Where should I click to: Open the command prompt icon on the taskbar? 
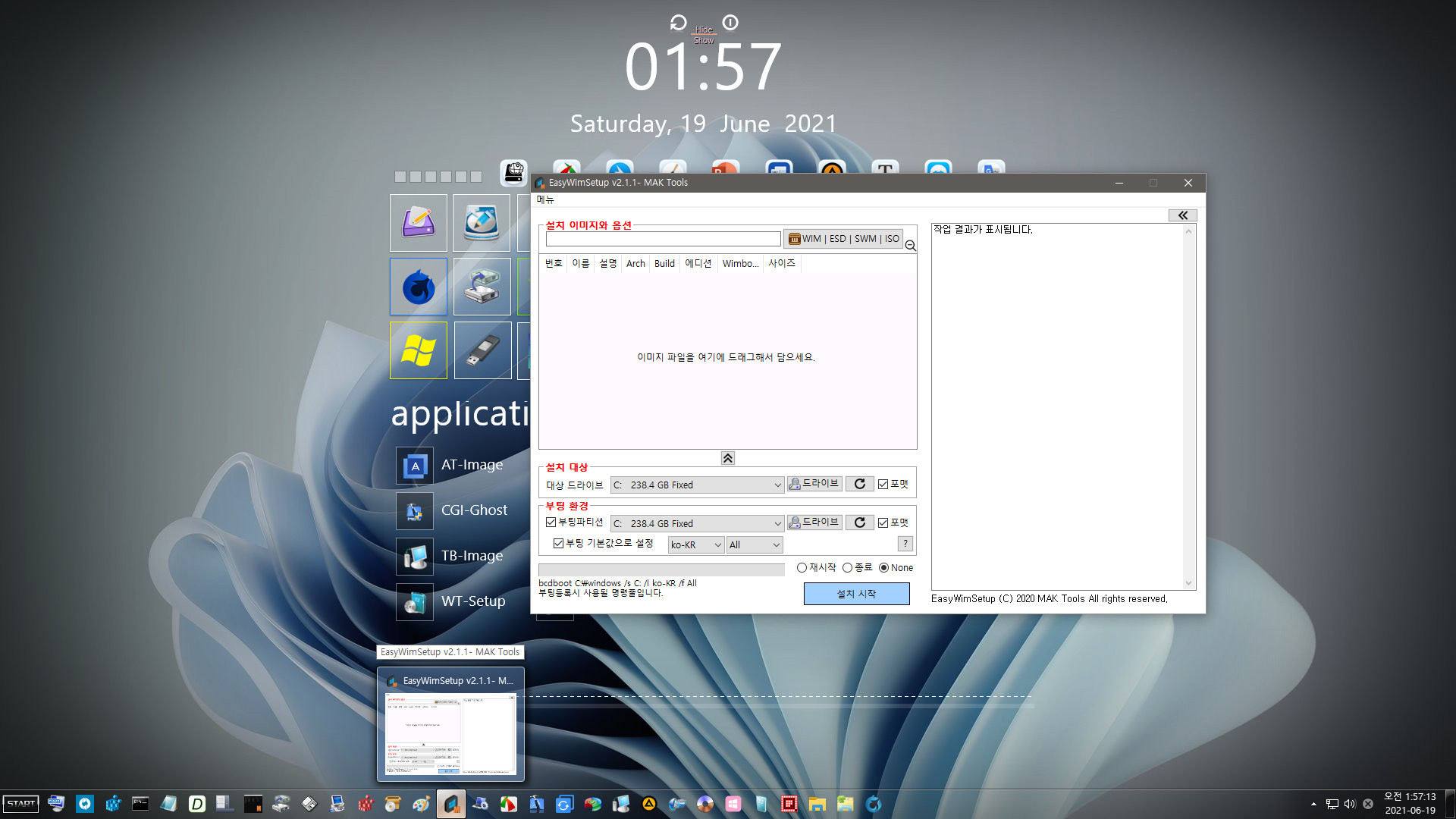point(140,804)
